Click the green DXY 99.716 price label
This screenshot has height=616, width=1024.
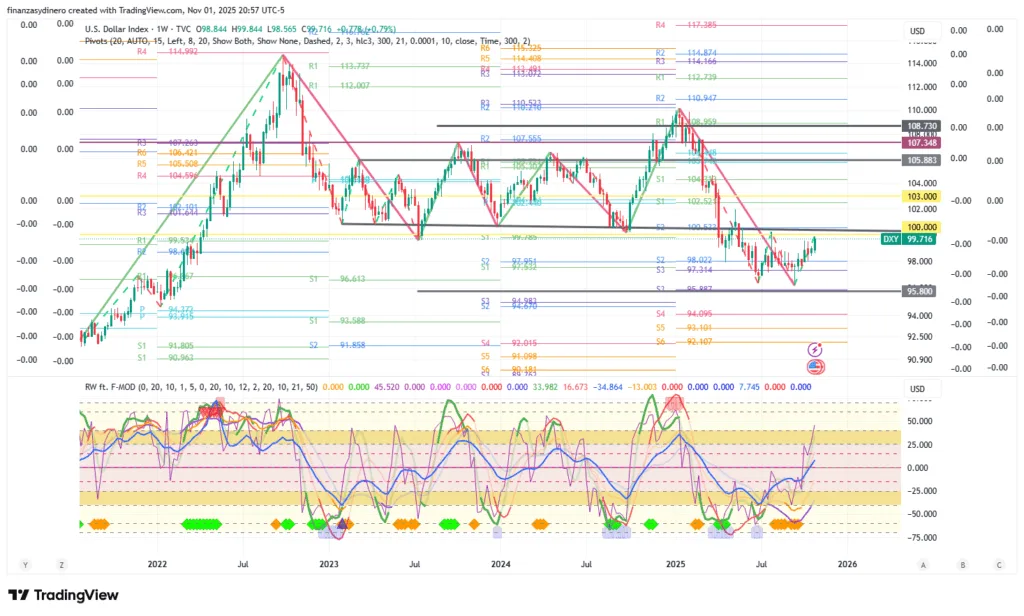coord(908,239)
